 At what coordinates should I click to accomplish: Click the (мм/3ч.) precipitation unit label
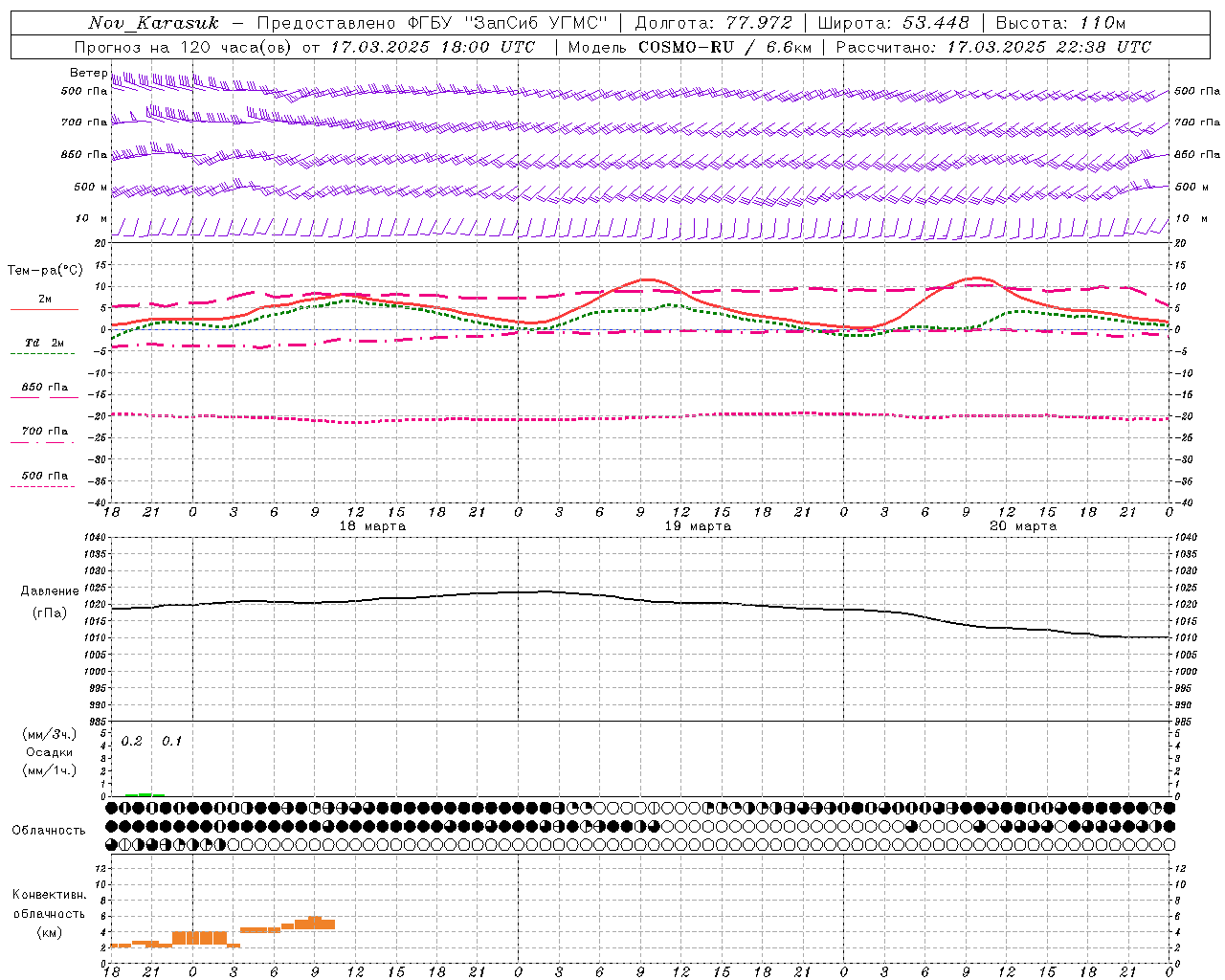pyautogui.click(x=50, y=734)
